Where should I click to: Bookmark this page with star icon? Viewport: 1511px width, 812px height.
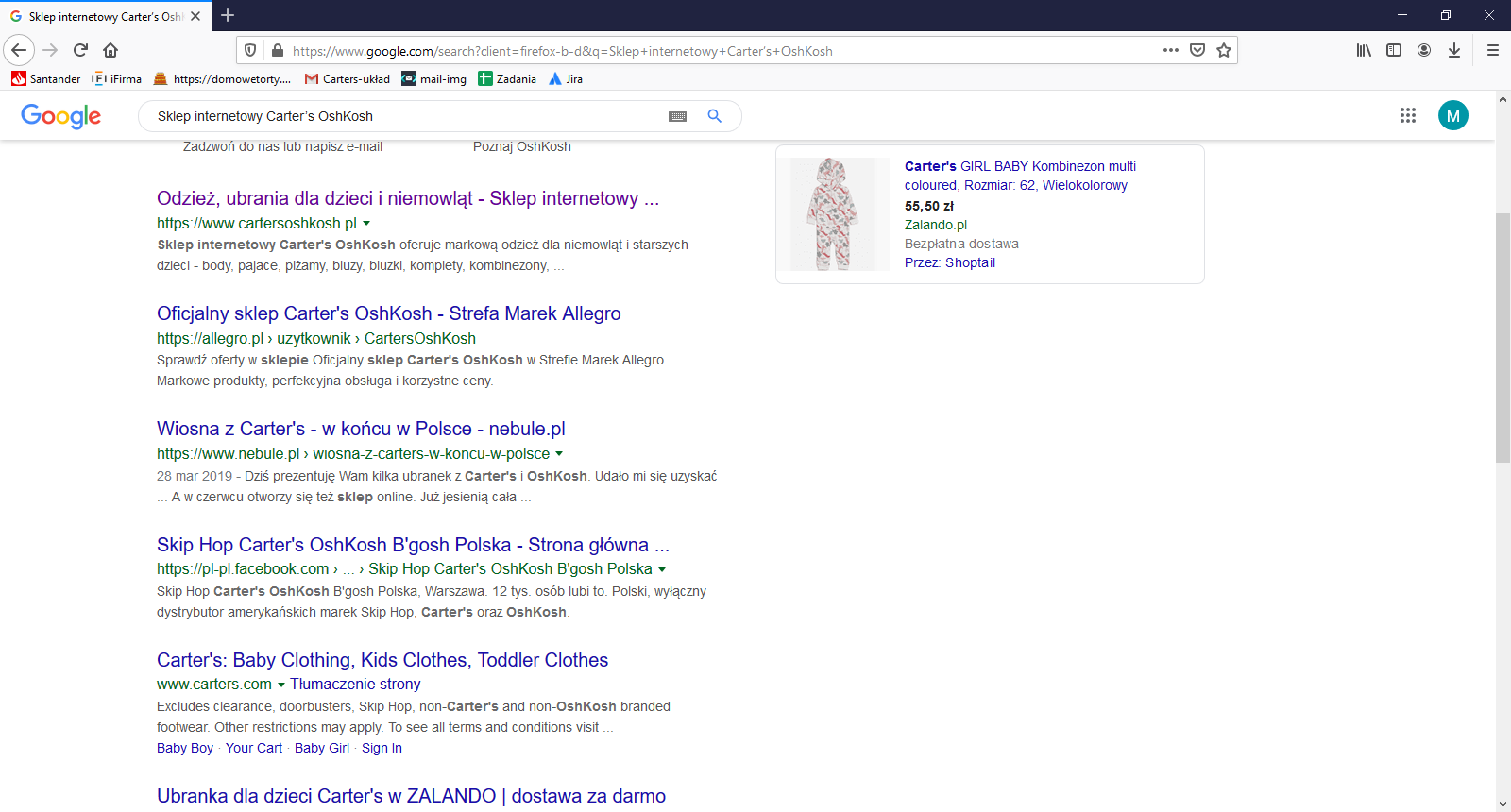pyautogui.click(x=1224, y=50)
